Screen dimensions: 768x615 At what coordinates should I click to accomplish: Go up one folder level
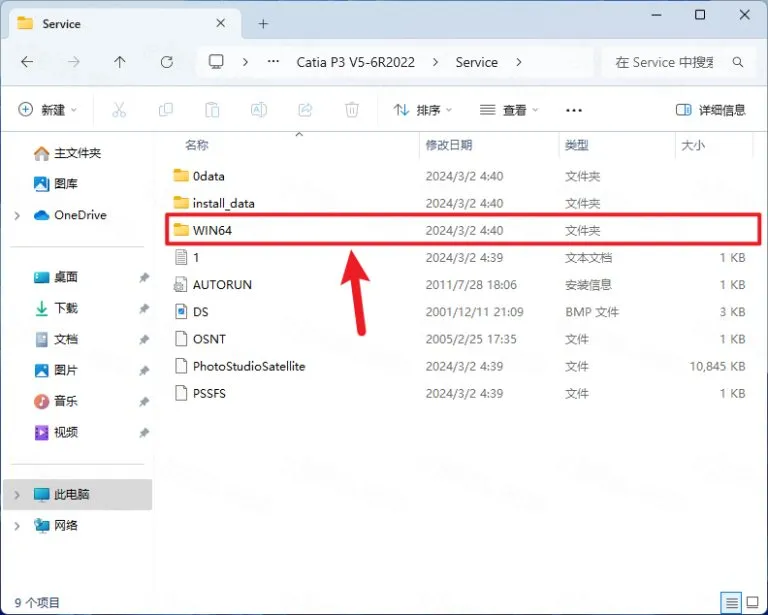click(120, 62)
